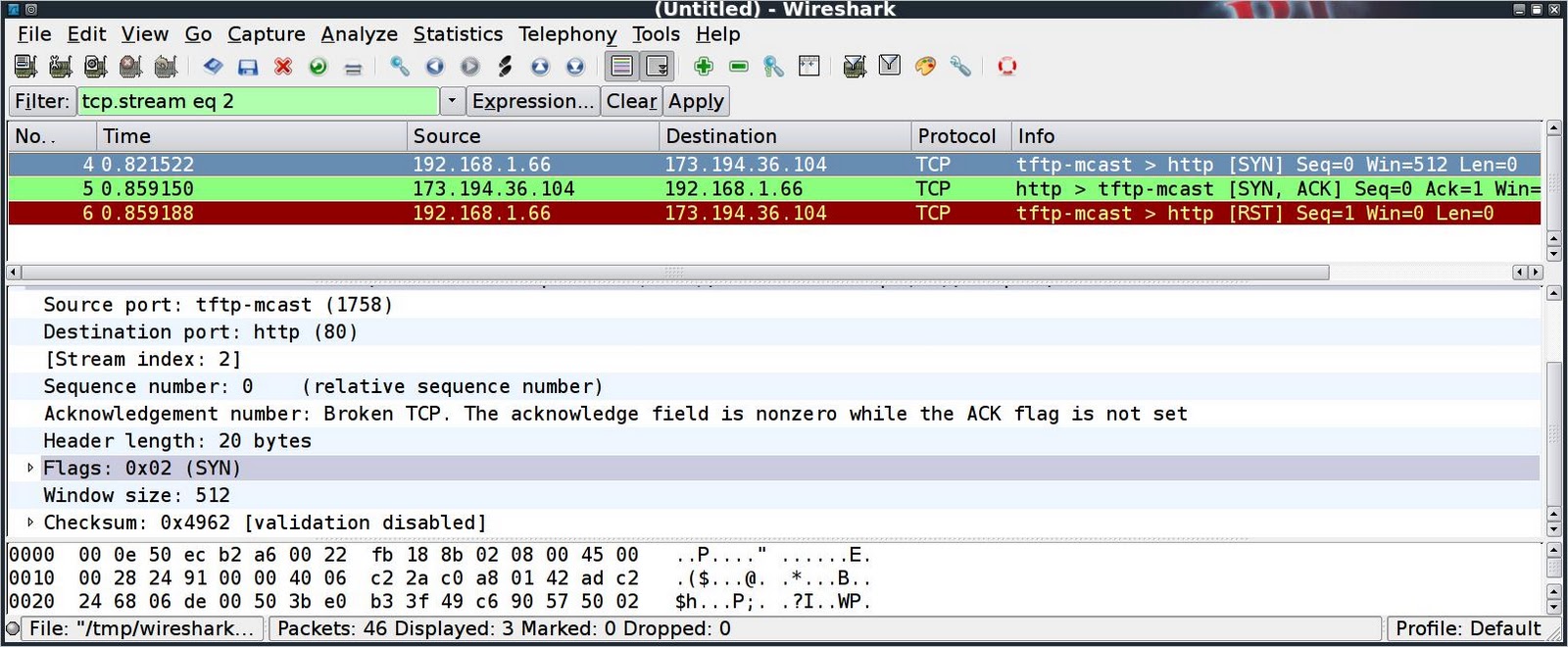The image size is (1568, 647).
Task: Open the Analyze menu
Action: click(x=360, y=34)
